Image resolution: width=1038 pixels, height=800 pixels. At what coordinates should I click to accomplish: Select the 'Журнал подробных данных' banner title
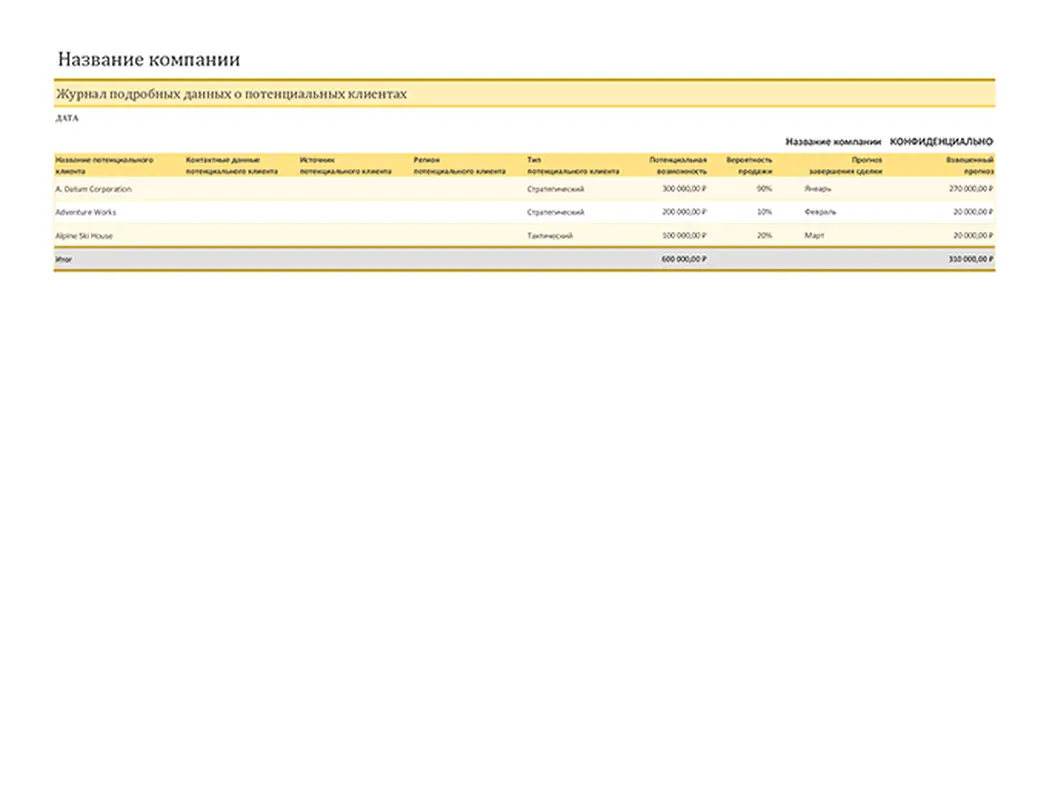[x=231, y=93]
